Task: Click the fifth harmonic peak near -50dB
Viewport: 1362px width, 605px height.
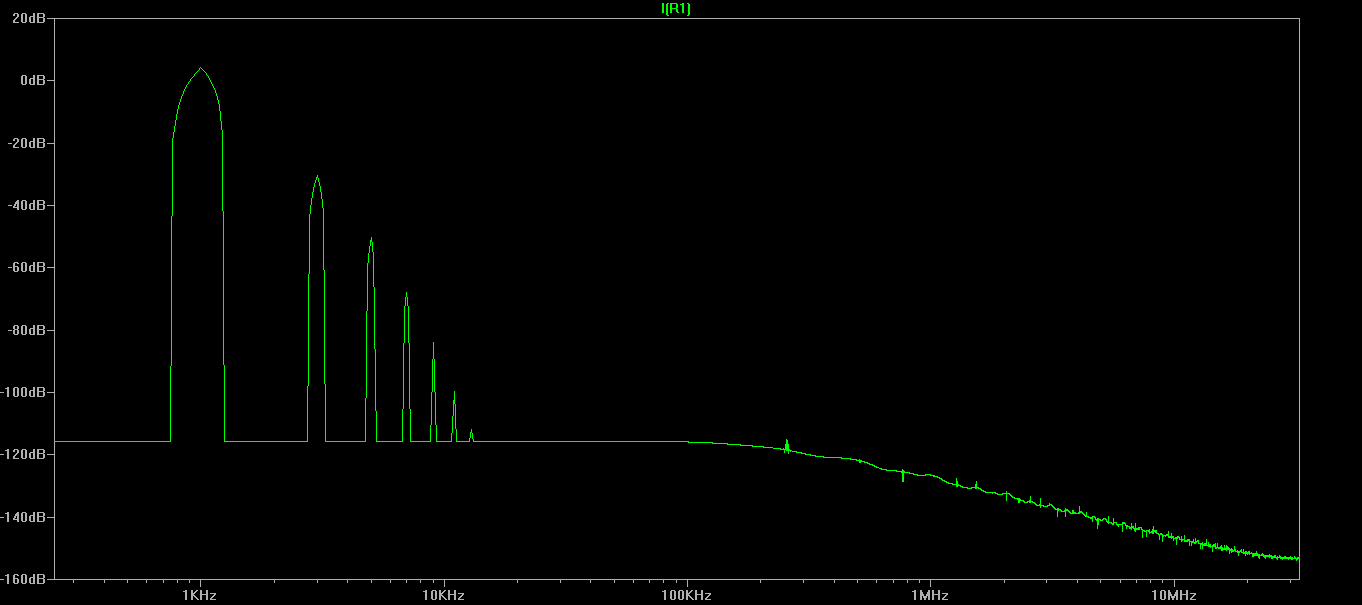Action: pyautogui.click(x=371, y=240)
